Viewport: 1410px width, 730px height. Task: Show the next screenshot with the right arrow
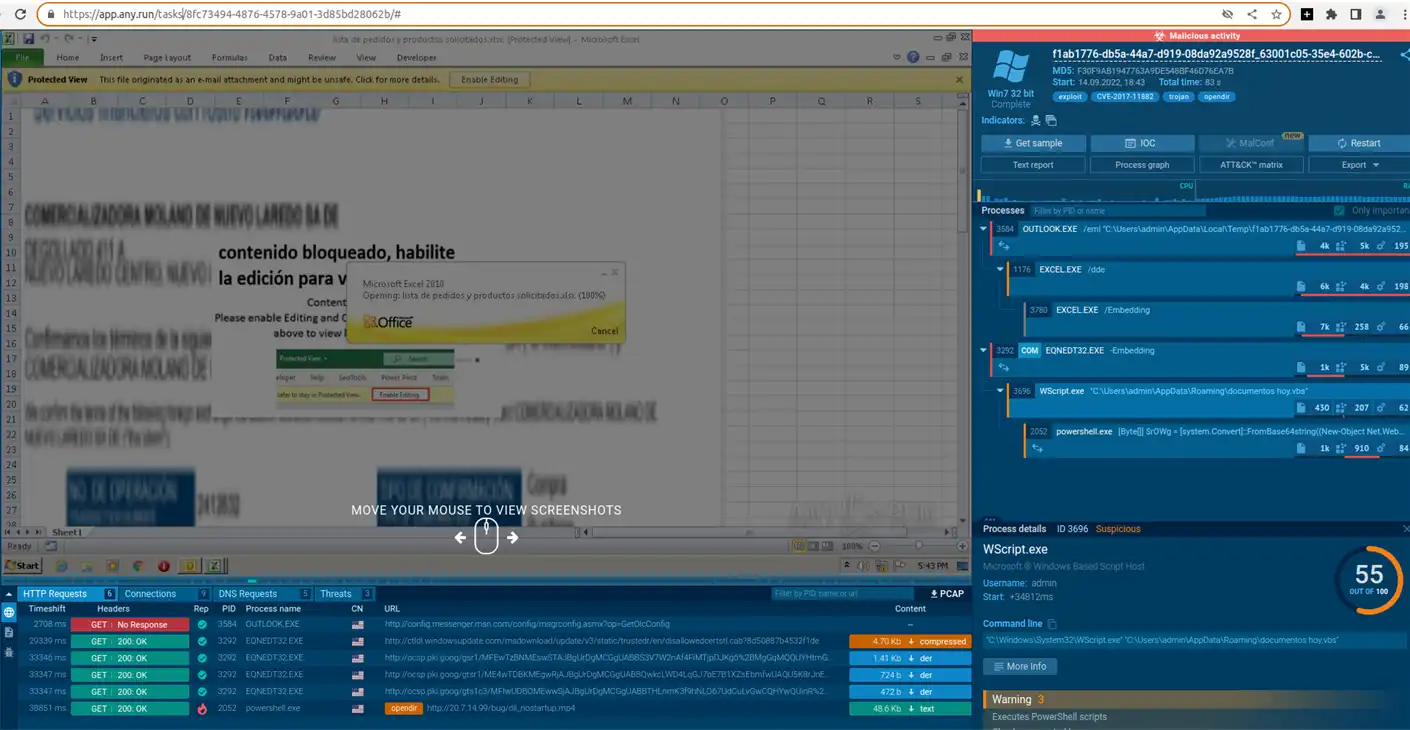click(x=513, y=538)
